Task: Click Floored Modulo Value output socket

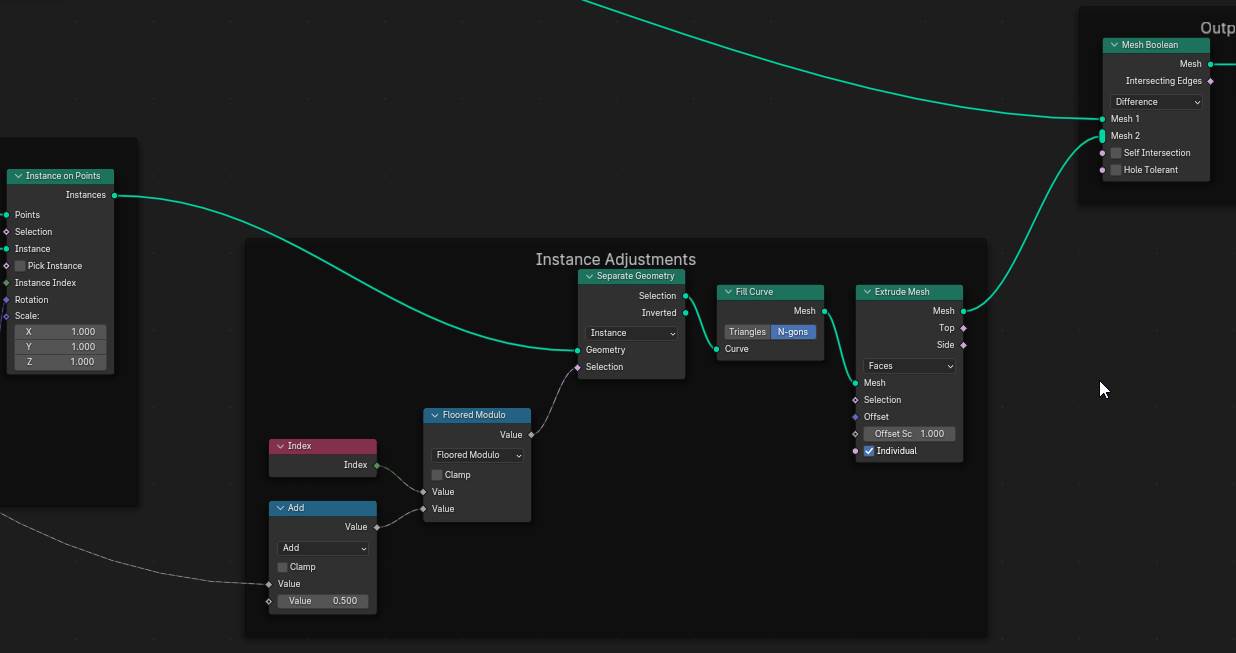Action: tap(531, 435)
